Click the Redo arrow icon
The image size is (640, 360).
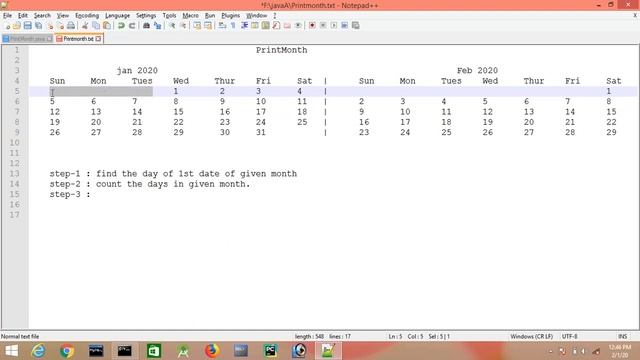tap(132, 26)
